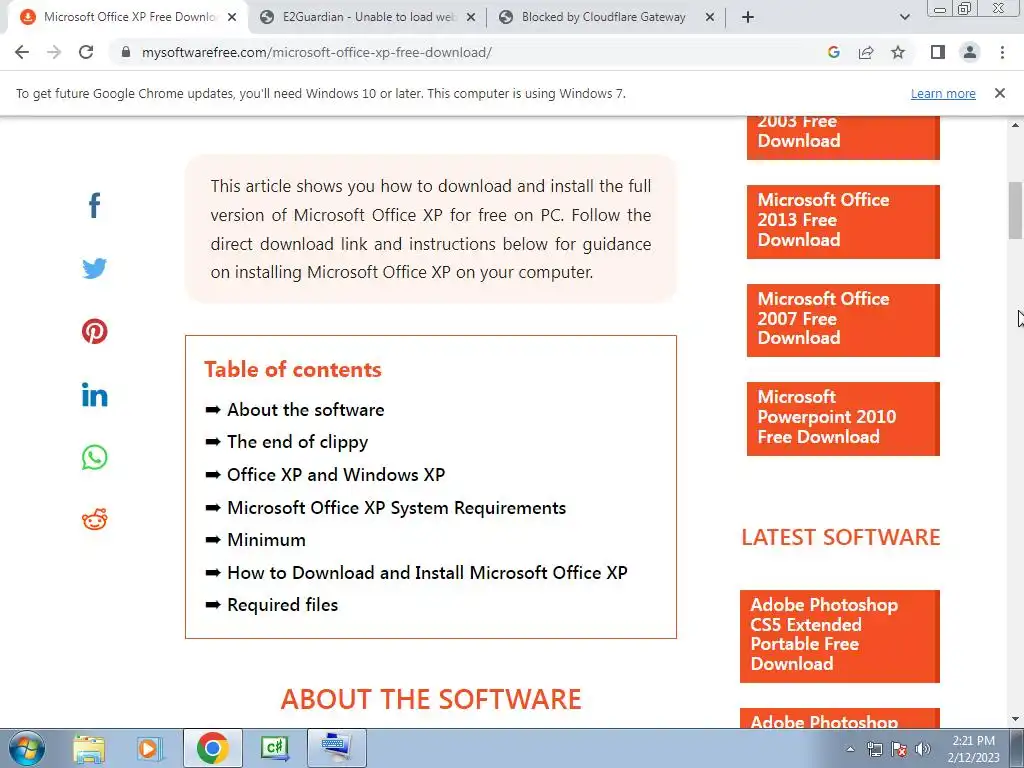The width and height of the screenshot is (1024, 768).
Task: View site security lock information
Action: click(126, 52)
